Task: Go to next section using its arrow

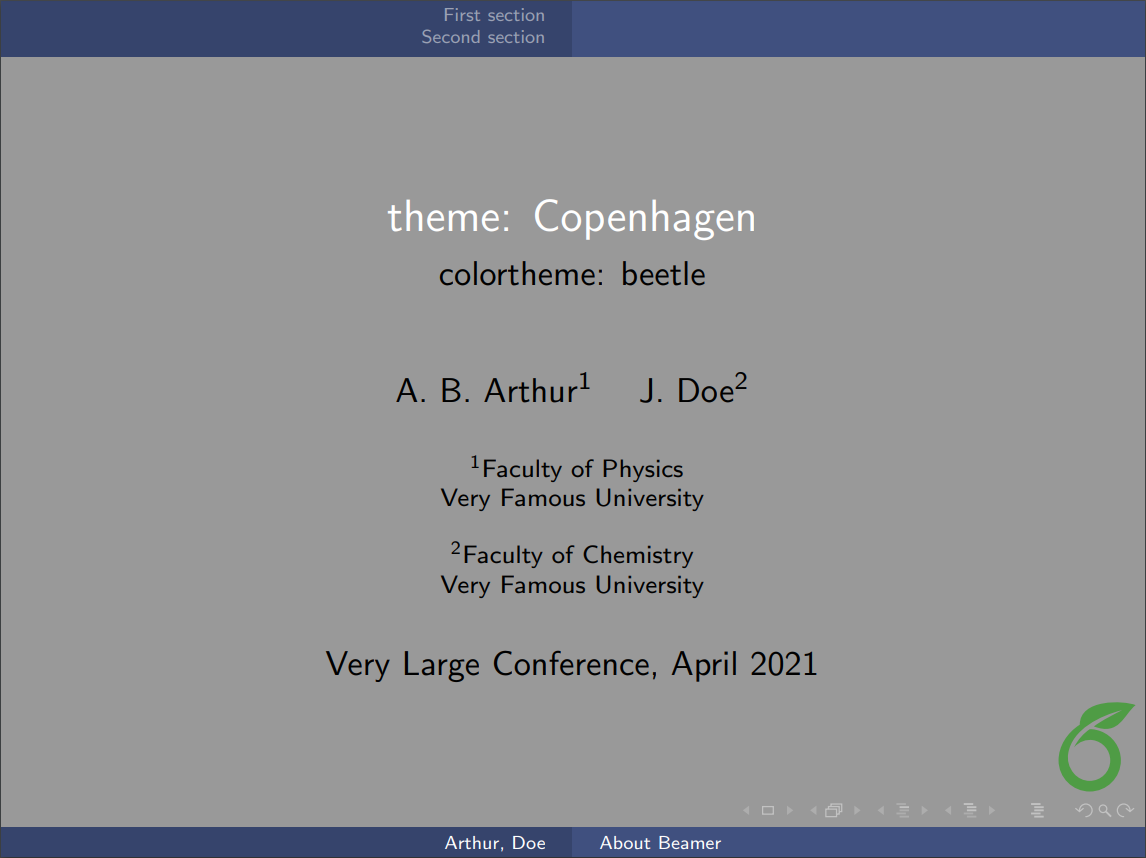Action: pyautogui.click(x=992, y=810)
